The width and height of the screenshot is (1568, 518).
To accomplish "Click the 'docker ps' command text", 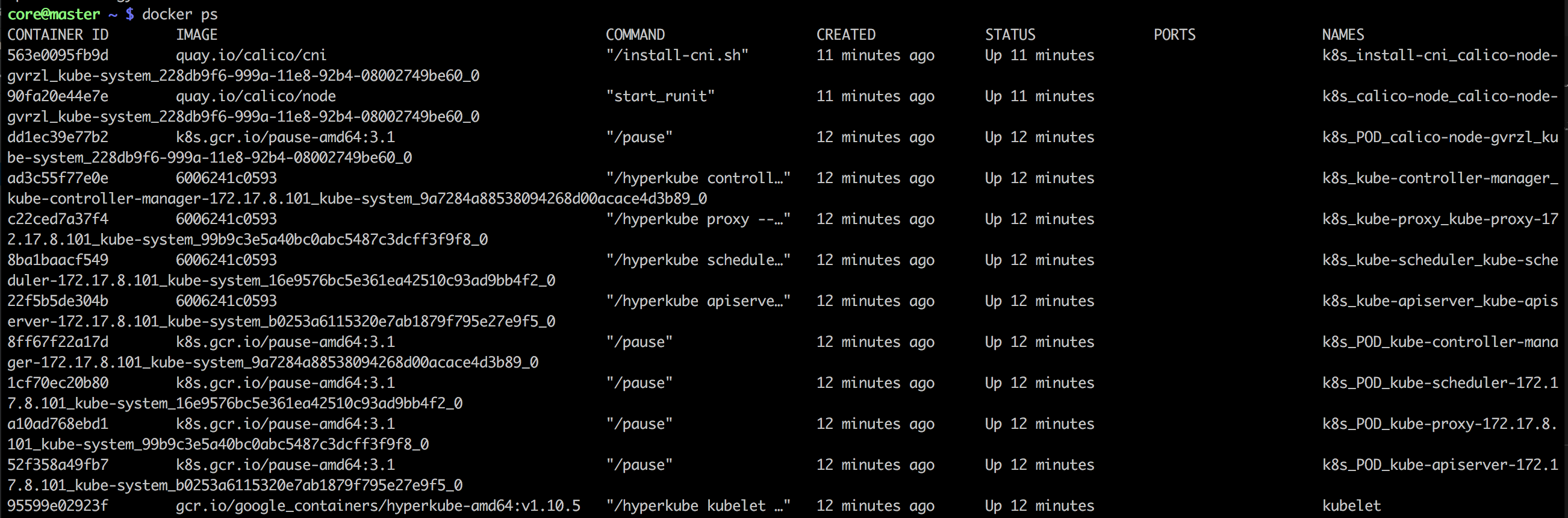I will 179,14.
